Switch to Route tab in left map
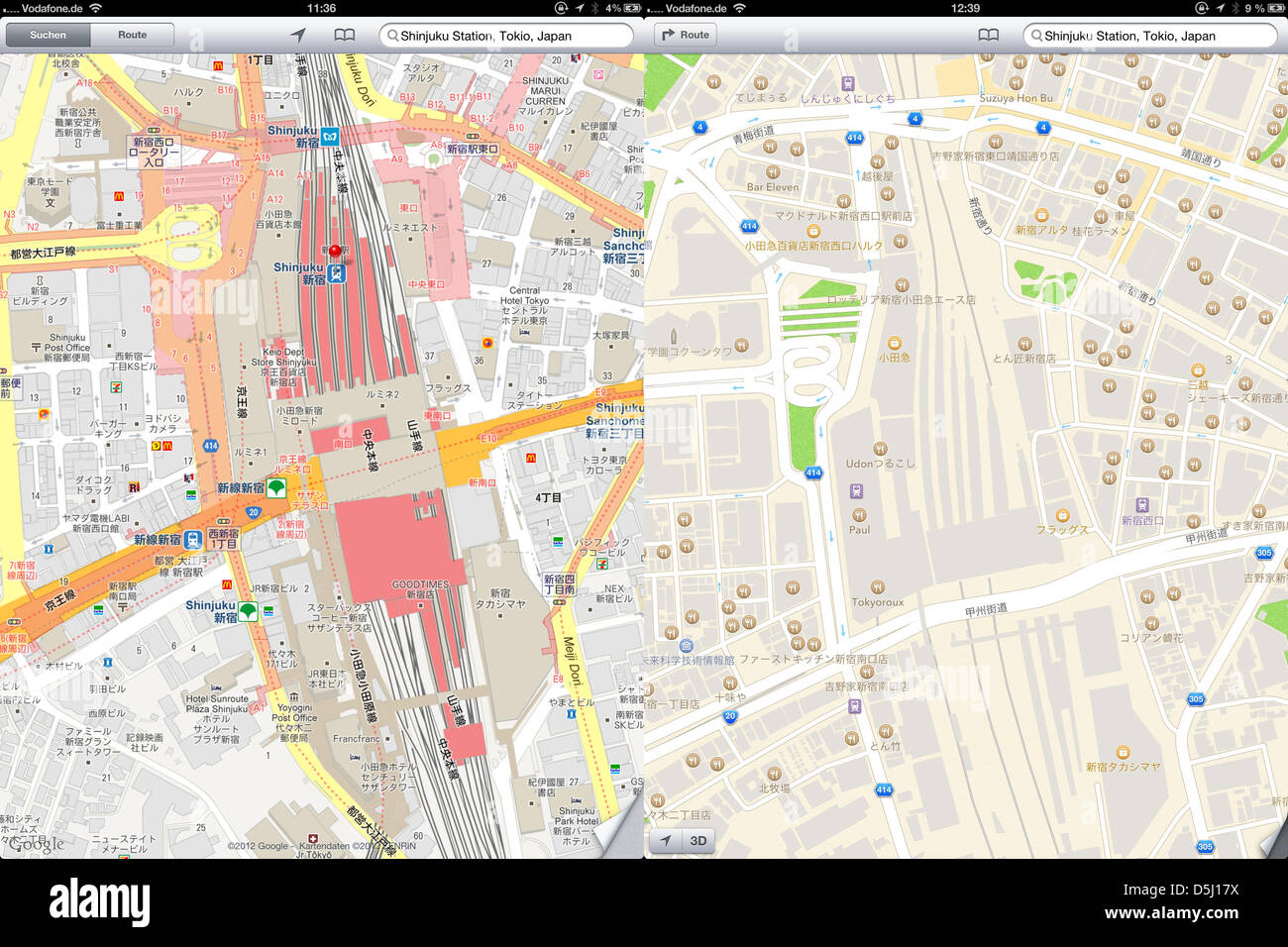The height and width of the screenshot is (947, 1288). click(132, 35)
